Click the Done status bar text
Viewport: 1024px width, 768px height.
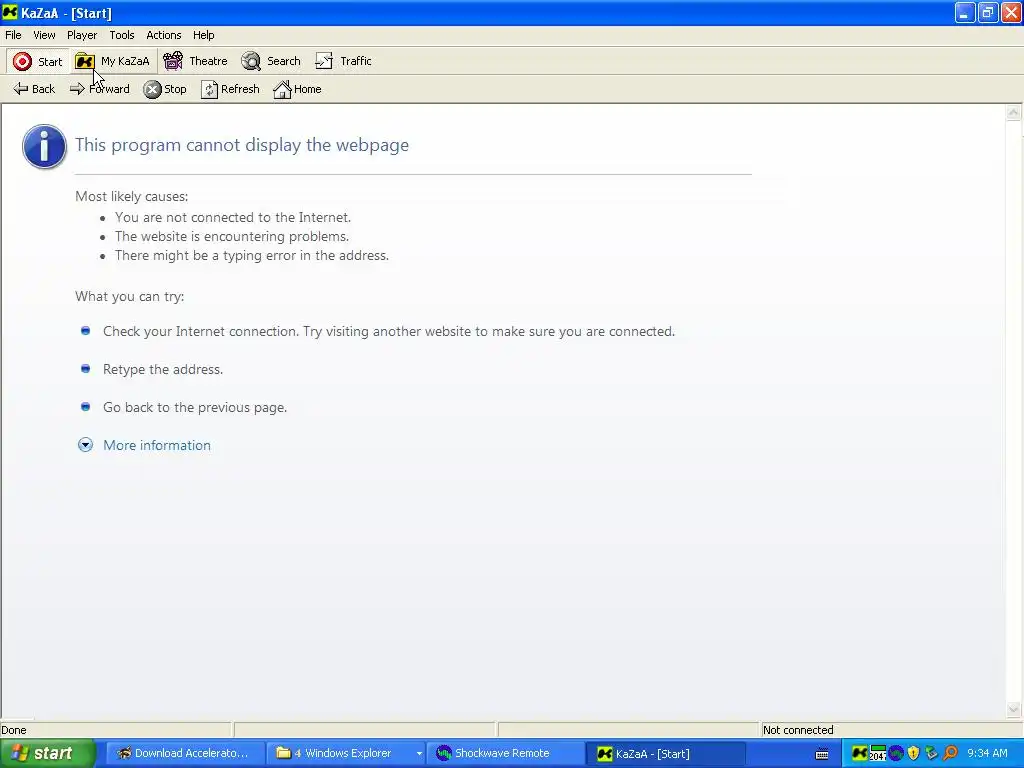pyautogui.click(x=14, y=730)
